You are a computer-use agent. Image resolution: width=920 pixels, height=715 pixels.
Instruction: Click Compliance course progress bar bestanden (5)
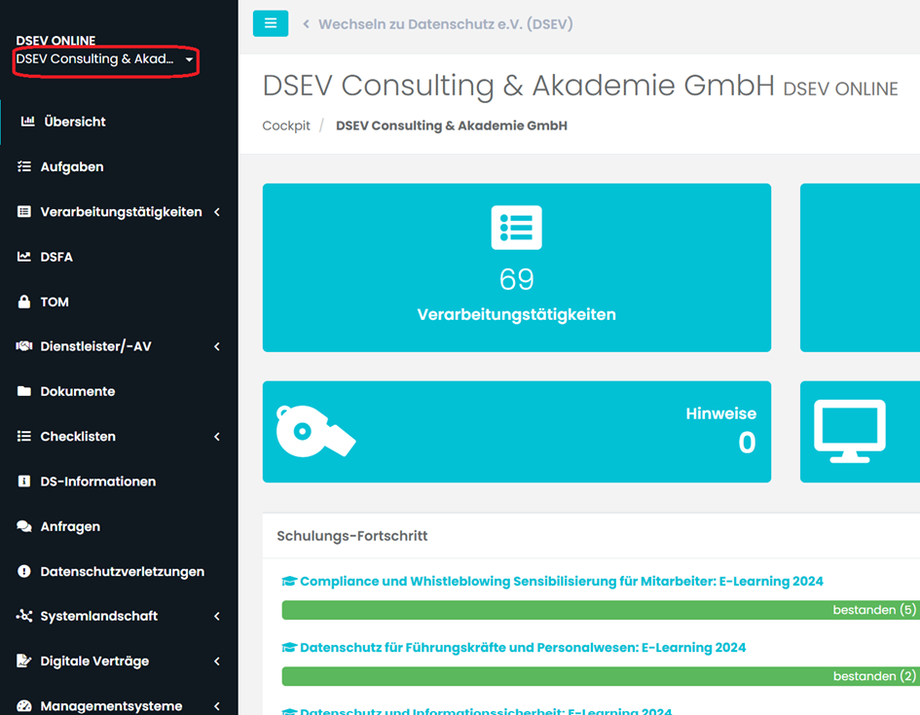[601, 610]
